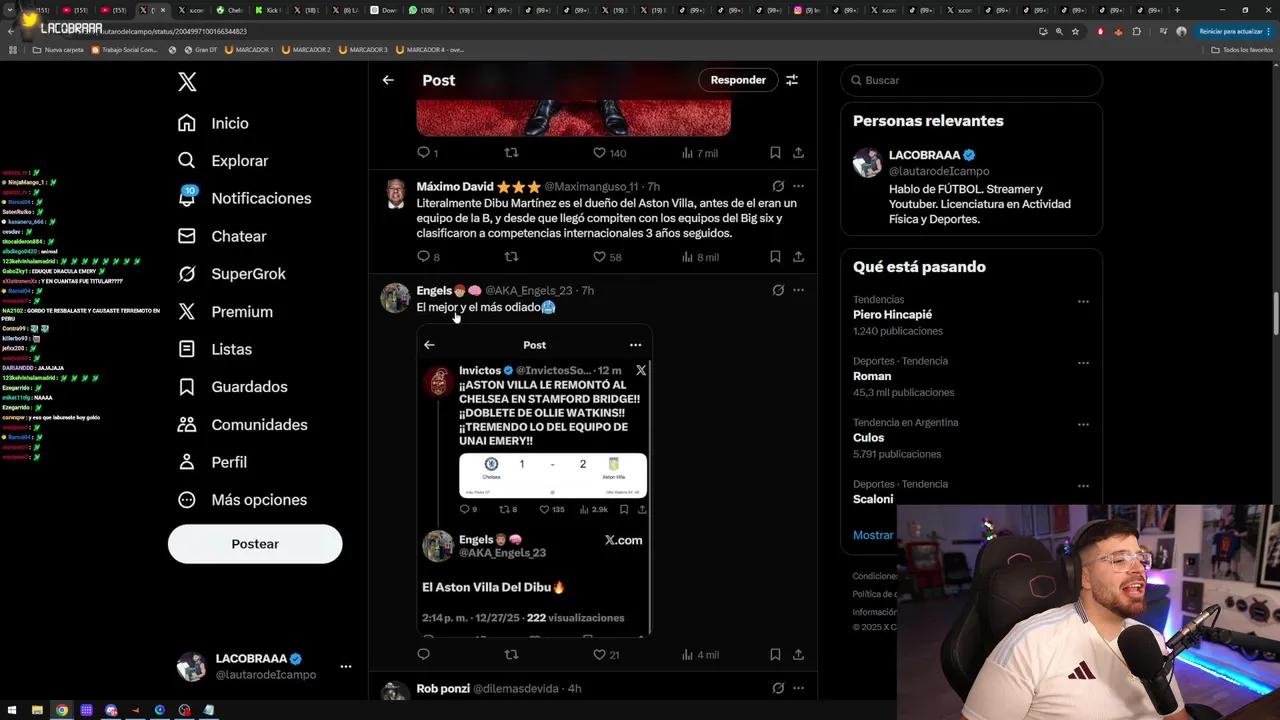The height and width of the screenshot is (720, 1280).
Task: Open Roman trending topic
Action: coord(872,376)
